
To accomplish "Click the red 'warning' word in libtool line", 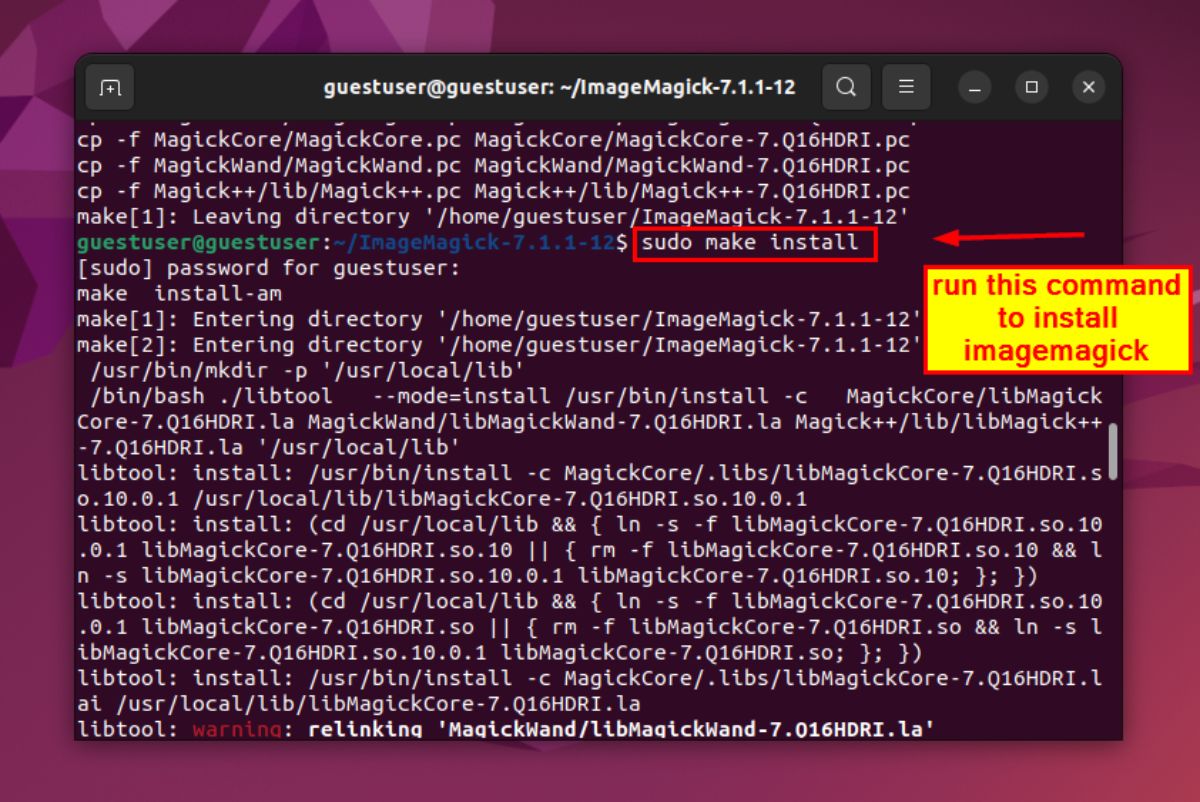I will click(237, 729).
